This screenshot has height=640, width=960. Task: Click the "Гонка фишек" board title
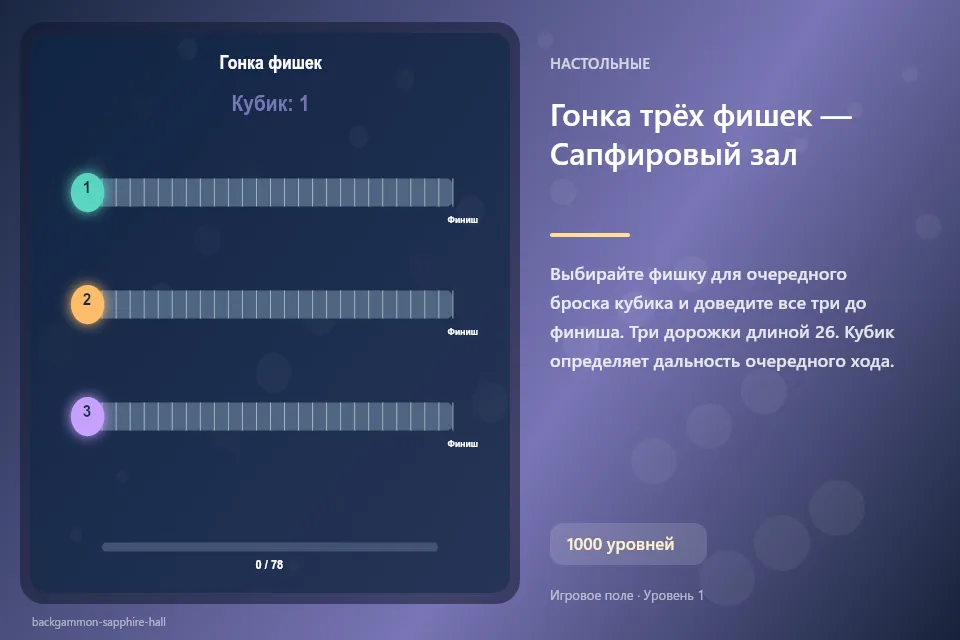click(270, 62)
